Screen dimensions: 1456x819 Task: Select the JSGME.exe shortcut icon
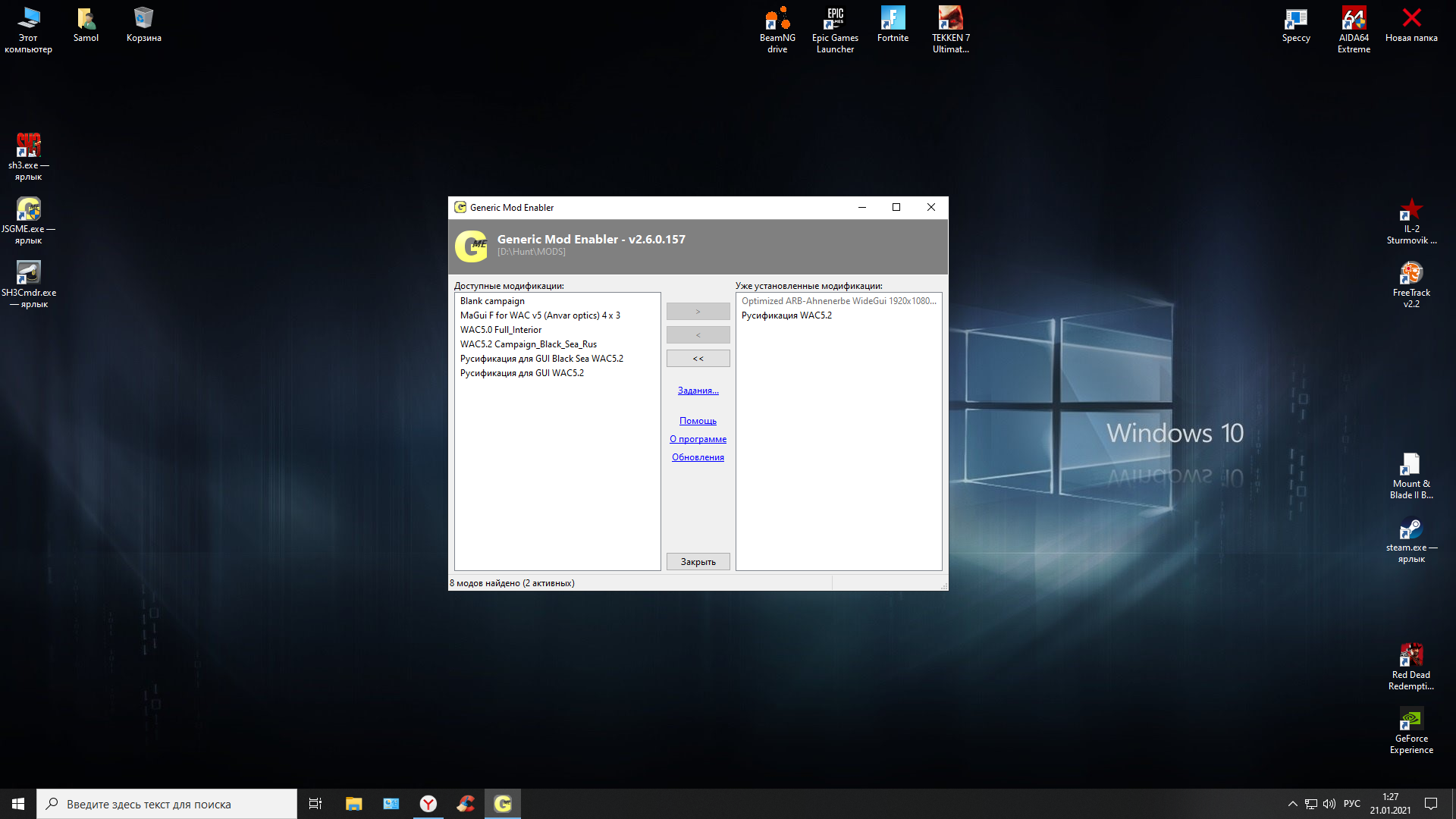point(28,221)
